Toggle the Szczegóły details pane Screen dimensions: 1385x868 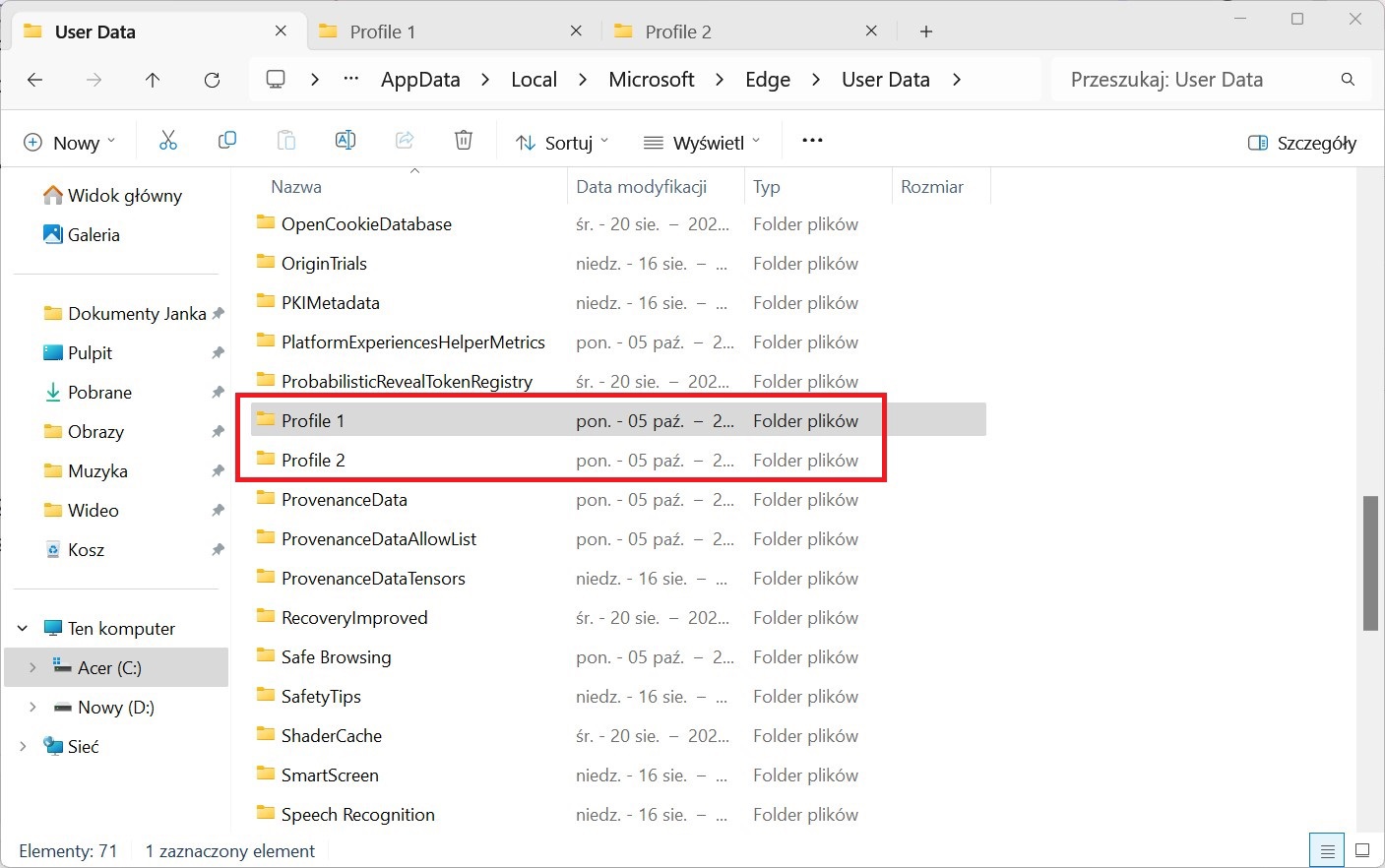click(x=1302, y=143)
